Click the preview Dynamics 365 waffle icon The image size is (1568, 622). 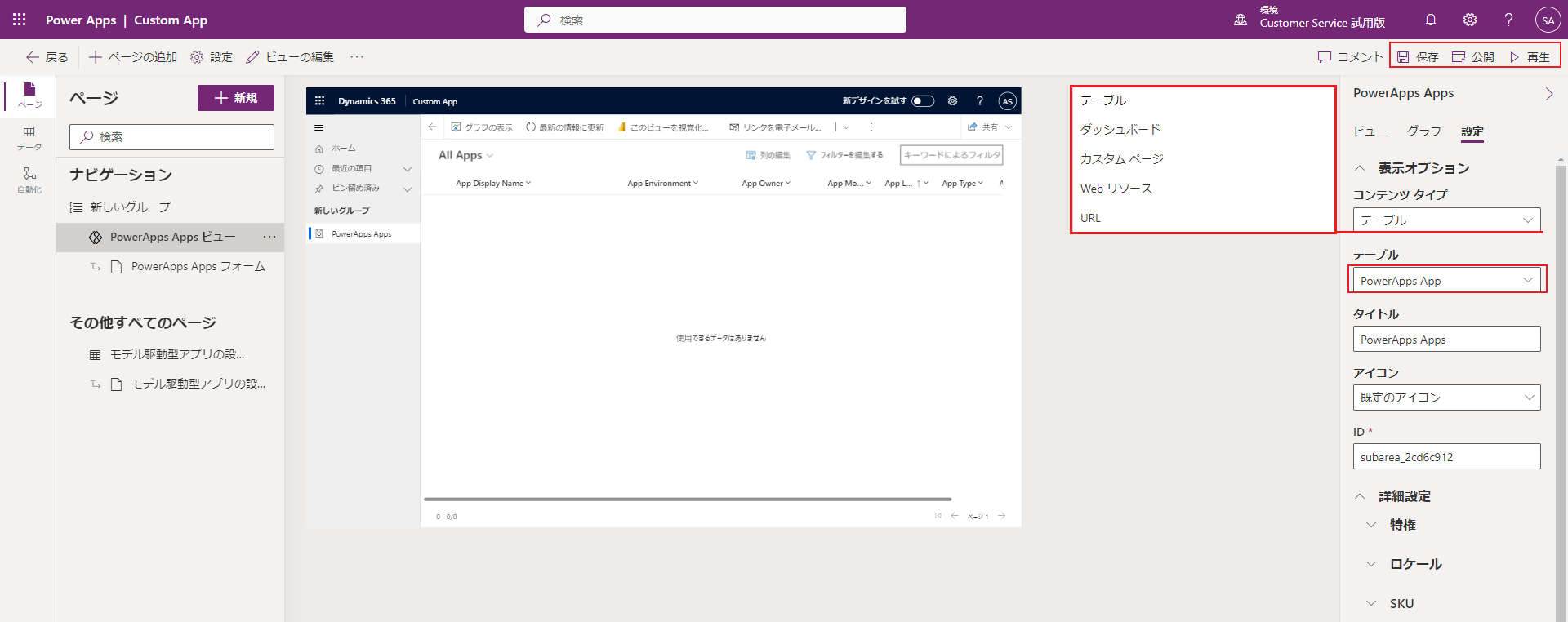319,101
